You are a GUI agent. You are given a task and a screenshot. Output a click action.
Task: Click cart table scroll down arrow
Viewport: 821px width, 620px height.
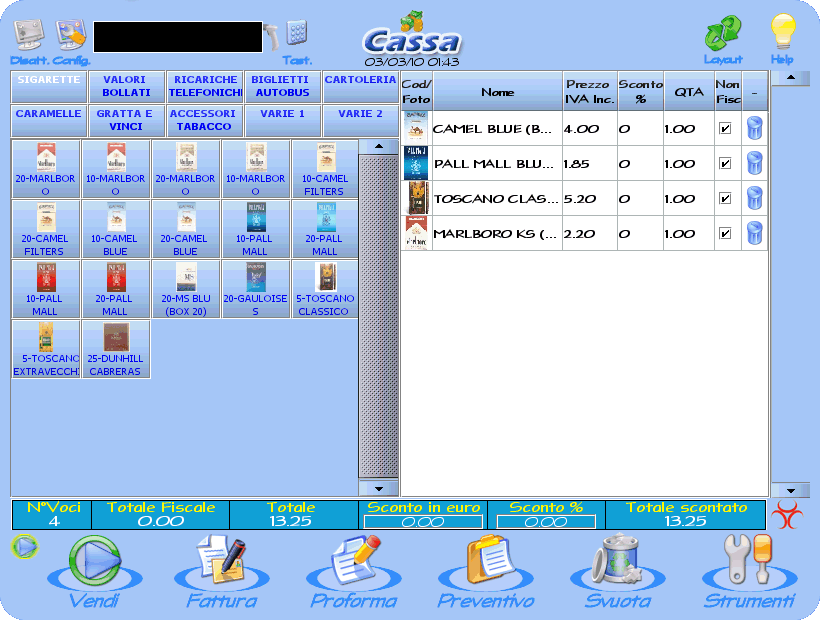(791, 490)
